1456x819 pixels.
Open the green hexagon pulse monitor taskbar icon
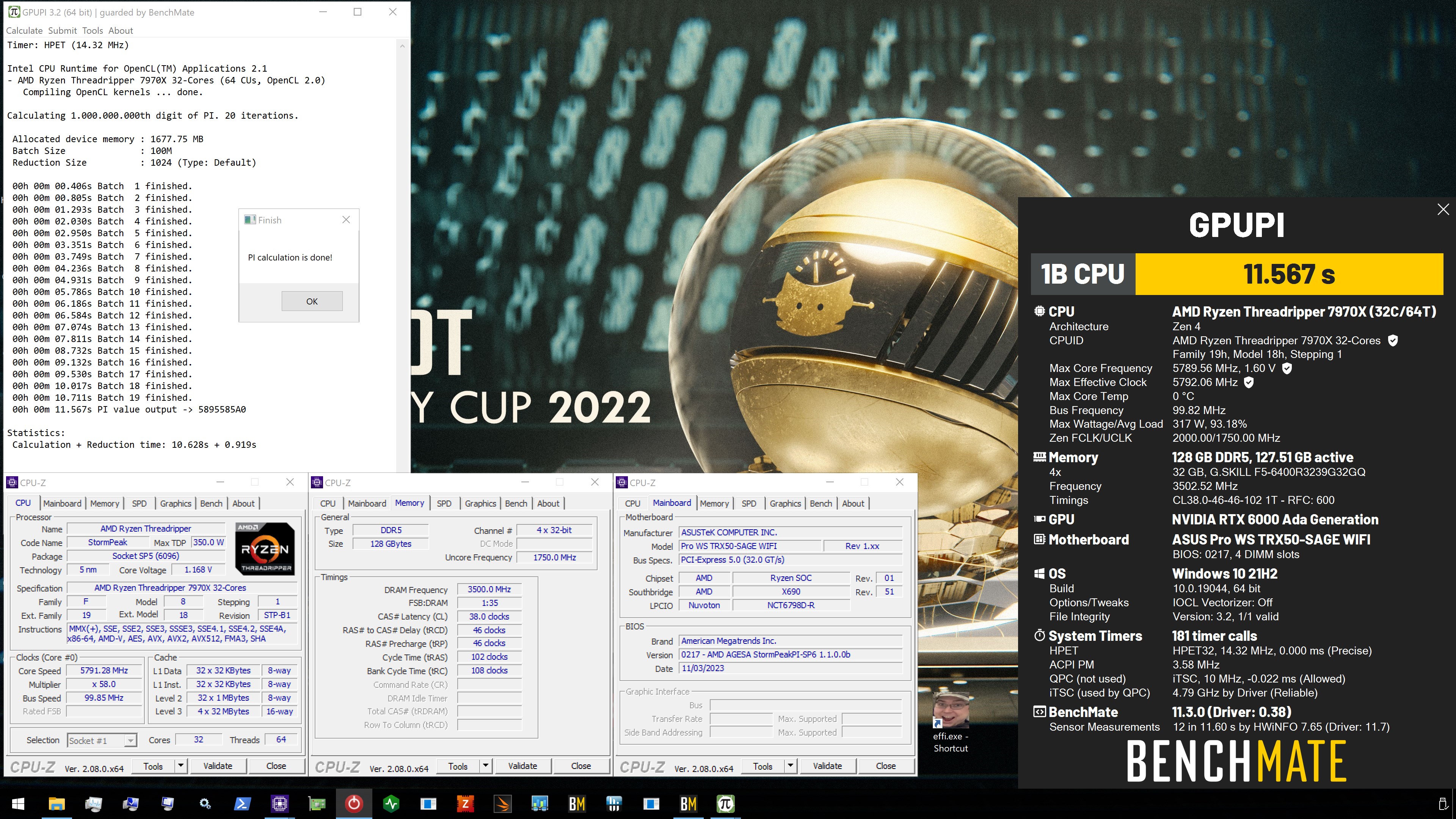coord(391,803)
